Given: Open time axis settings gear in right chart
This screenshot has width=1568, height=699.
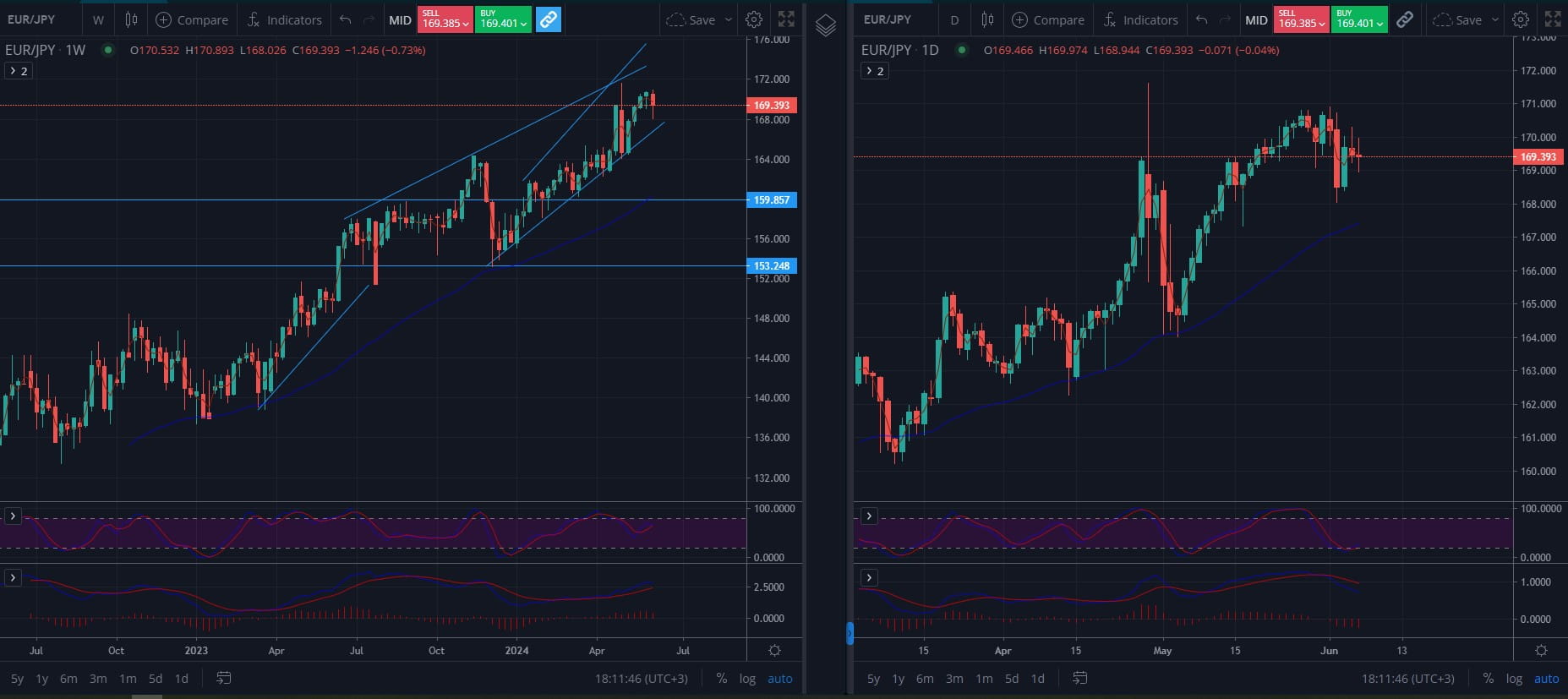Looking at the screenshot, I should tap(1541, 651).
